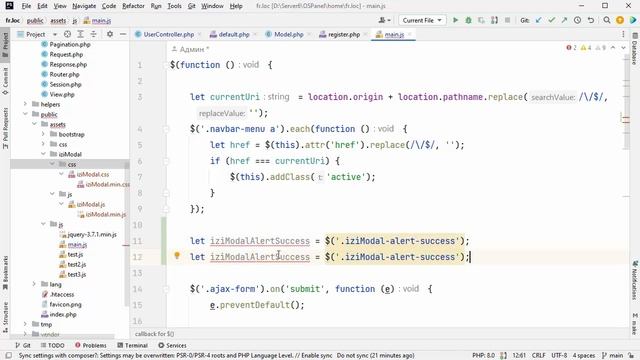Expand the bootstrap folder
The width and height of the screenshot is (640, 360).
tap(43, 134)
